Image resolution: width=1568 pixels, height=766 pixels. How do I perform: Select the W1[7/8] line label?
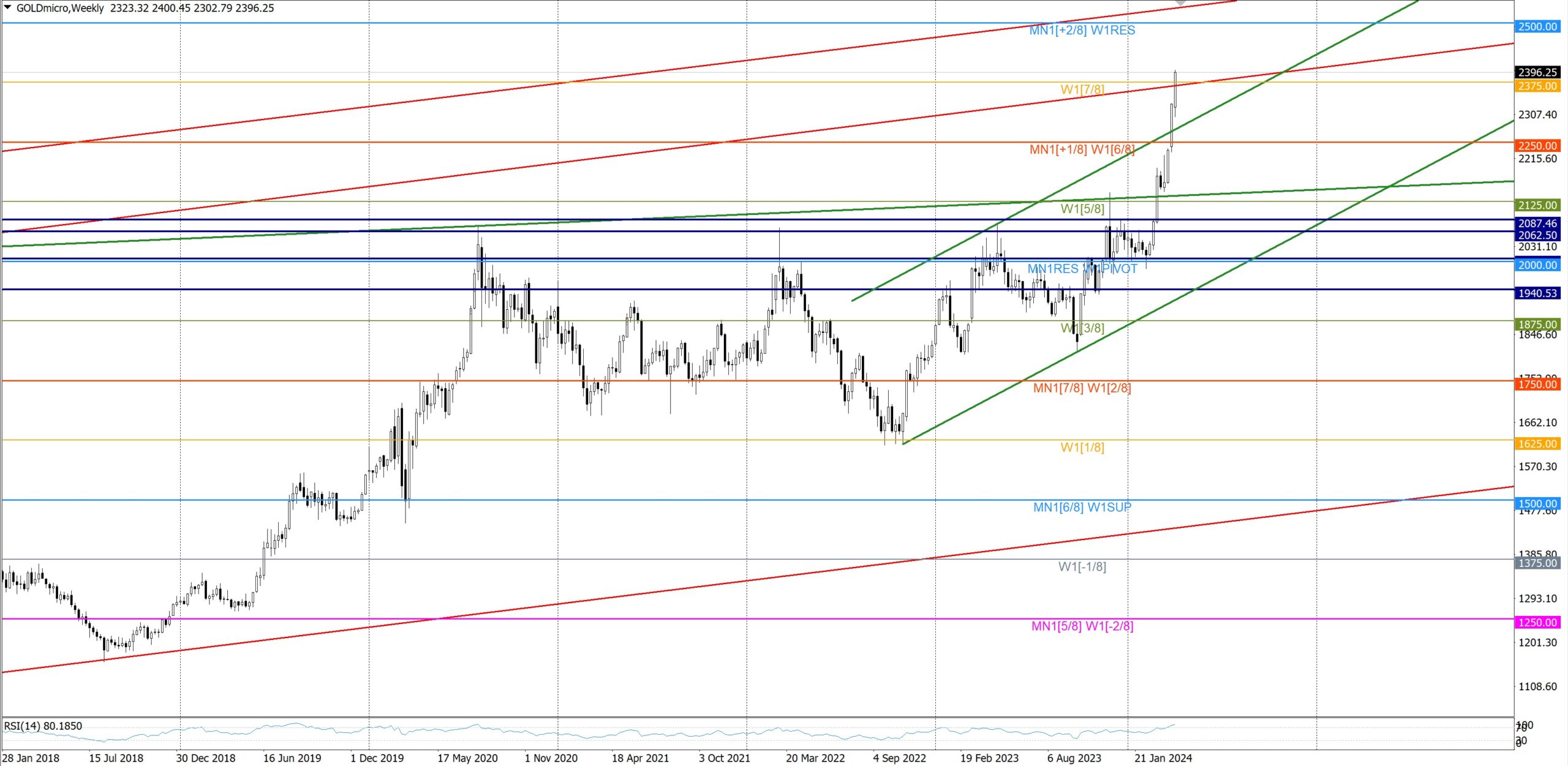[1082, 90]
